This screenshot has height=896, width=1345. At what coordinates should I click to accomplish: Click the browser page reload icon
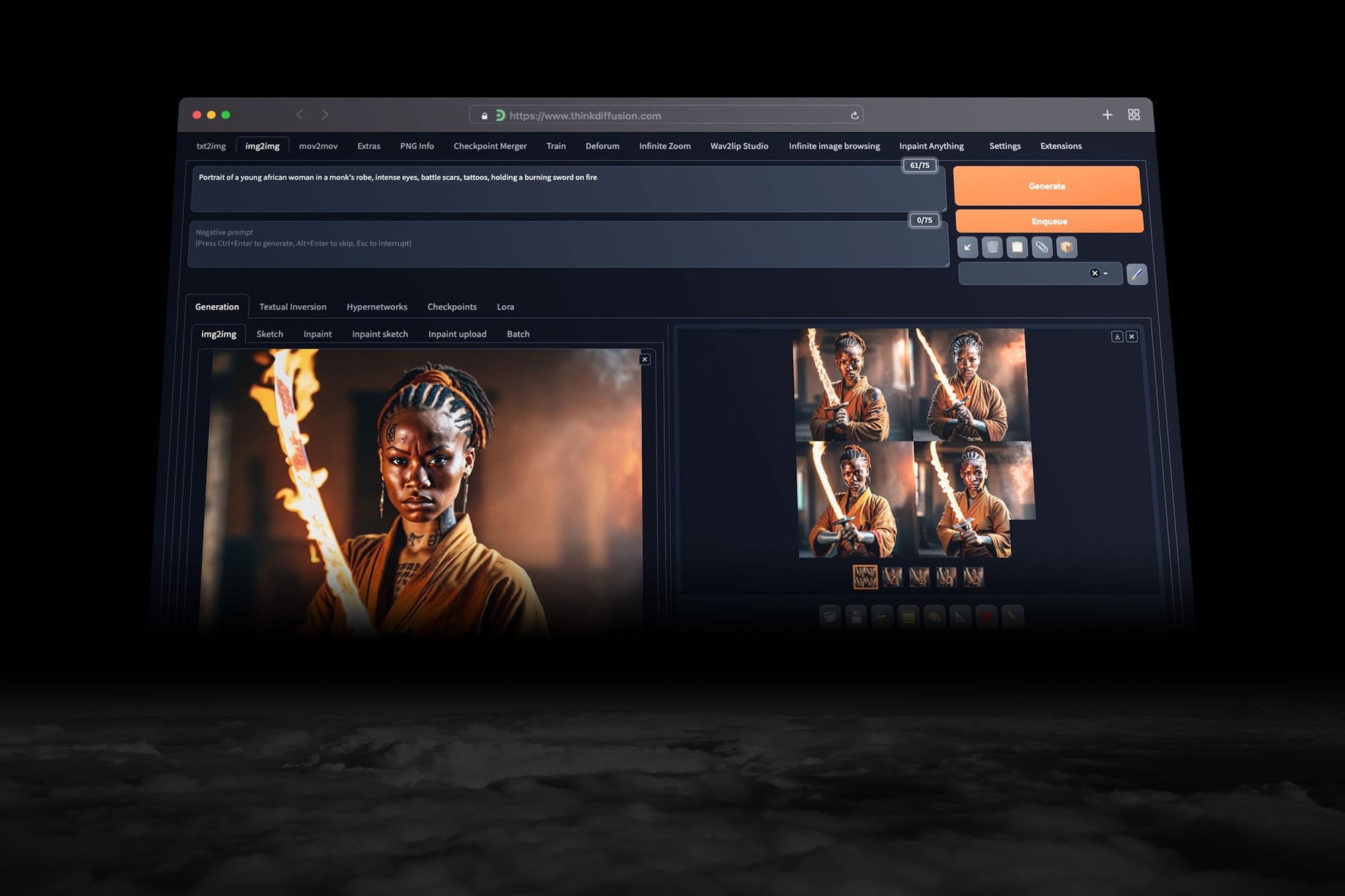click(854, 116)
